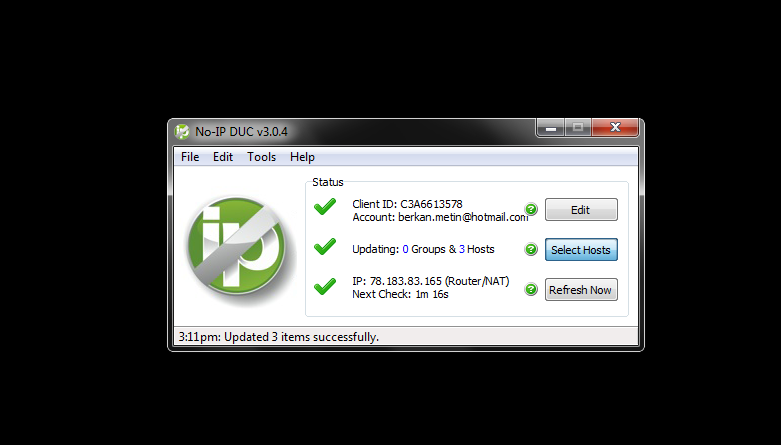Click the Refresh Now button
Screen dimensions: 781x445
click(581, 290)
